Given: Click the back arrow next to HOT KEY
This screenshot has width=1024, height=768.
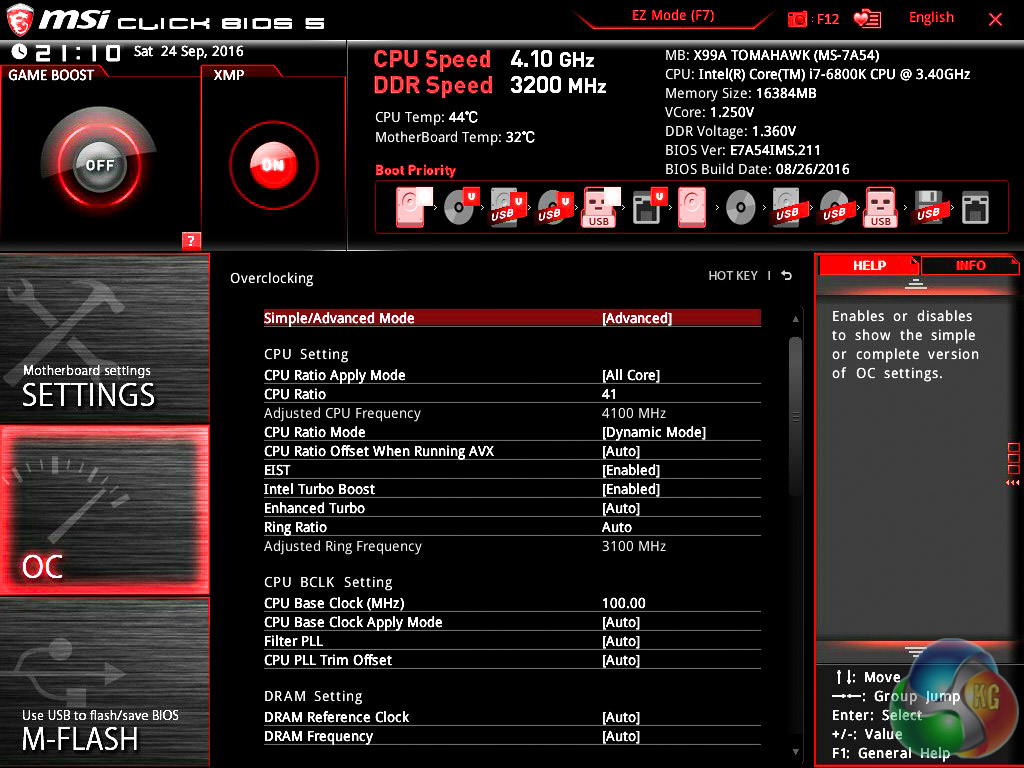Looking at the screenshot, I should pos(787,276).
